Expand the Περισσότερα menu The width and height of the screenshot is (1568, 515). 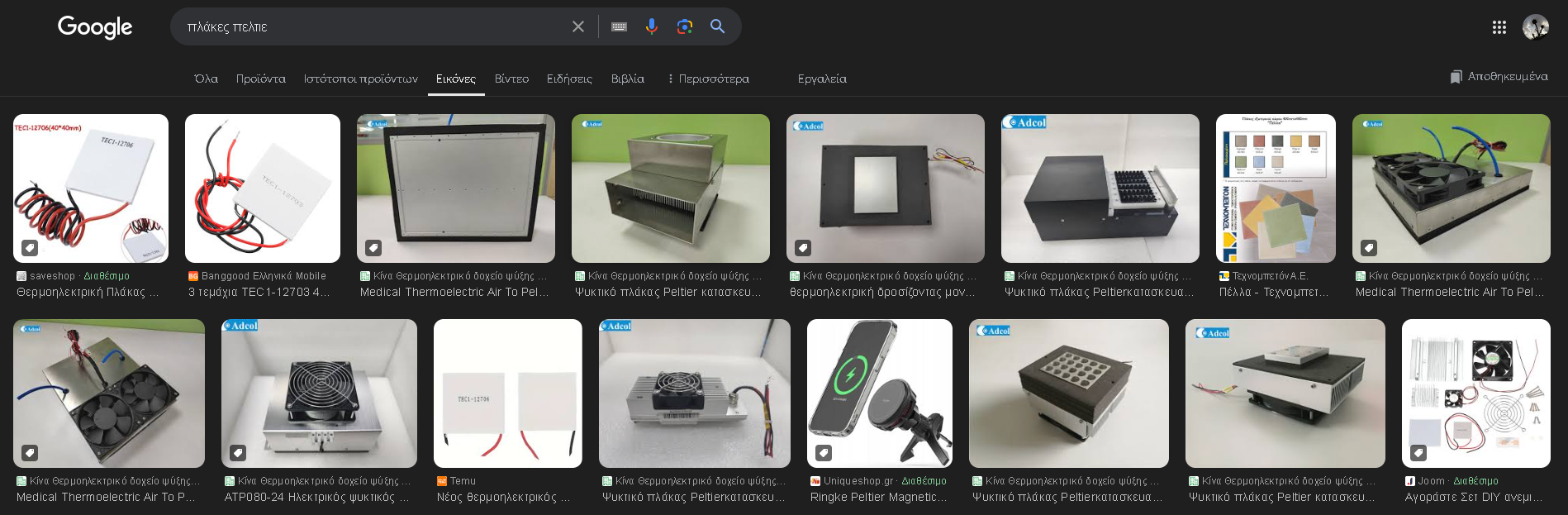708,79
